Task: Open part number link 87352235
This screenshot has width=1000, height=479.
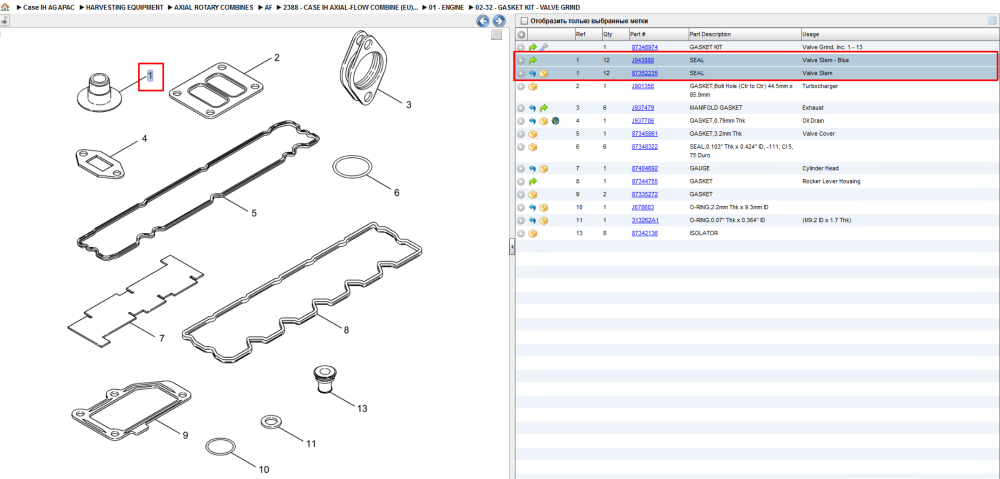Action: point(644,73)
